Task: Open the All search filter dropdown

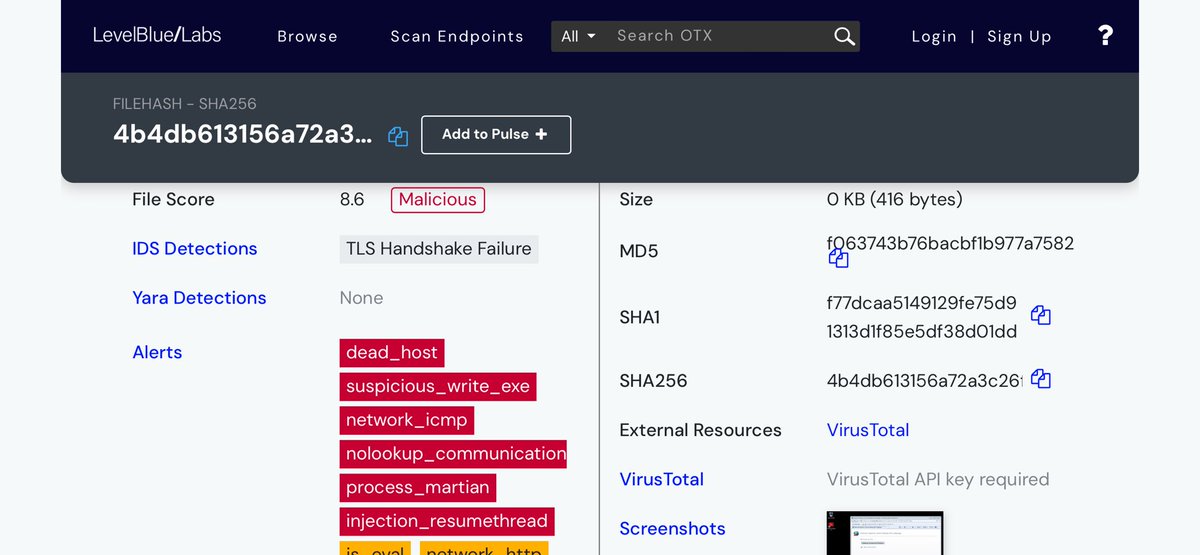Action: point(578,36)
